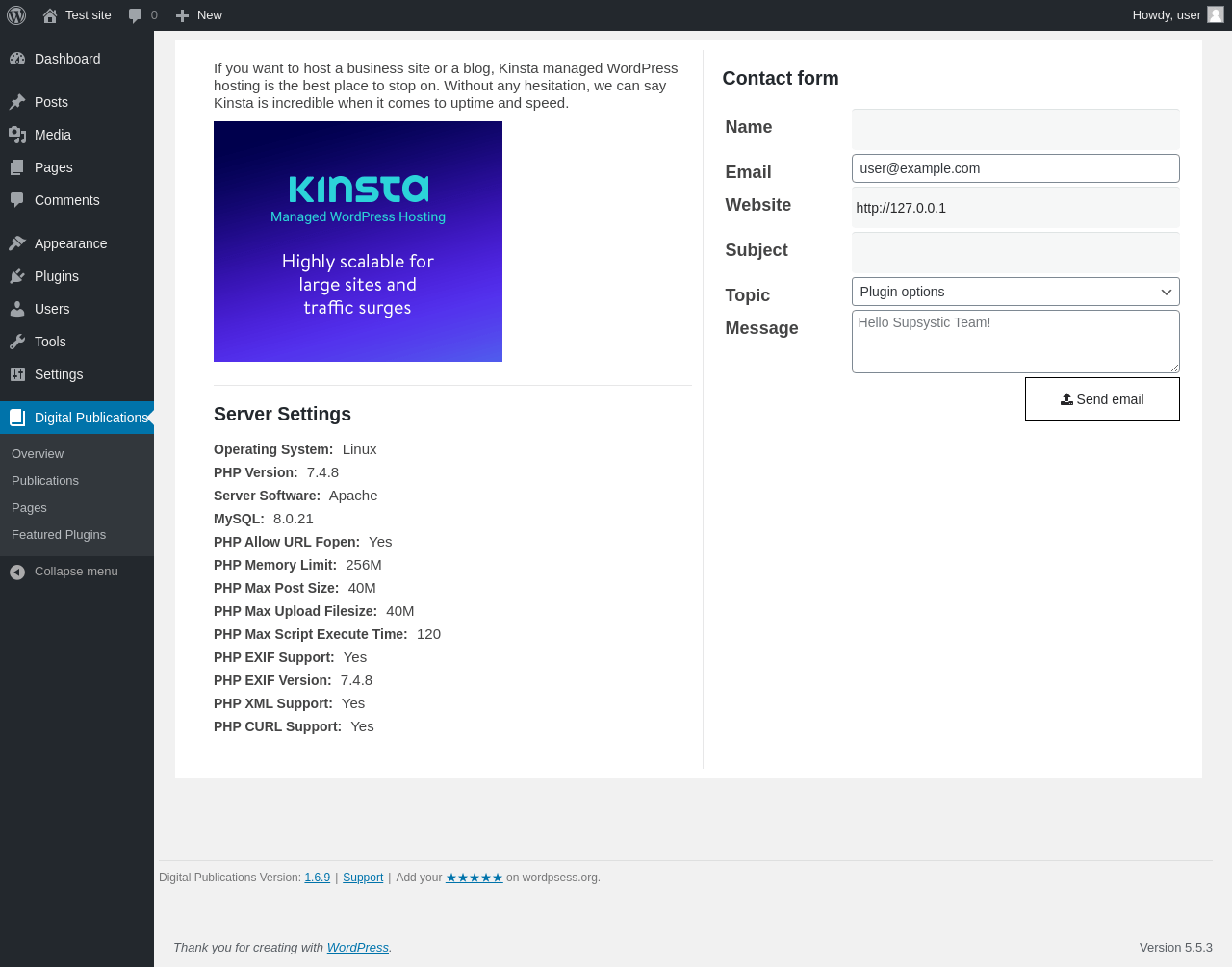Image resolution: width=1232 pixels, height=967 pixels.
Task: Click the Website input field
Action: click(x=1015, y=208)
